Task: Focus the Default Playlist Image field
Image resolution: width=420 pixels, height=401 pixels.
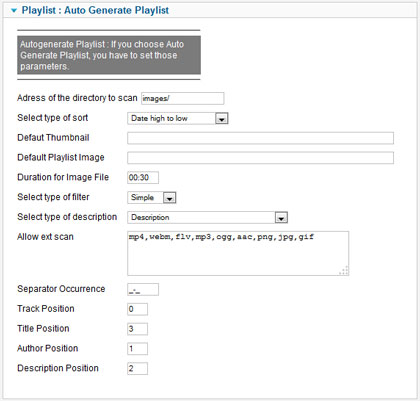Action: click(260, 158)
